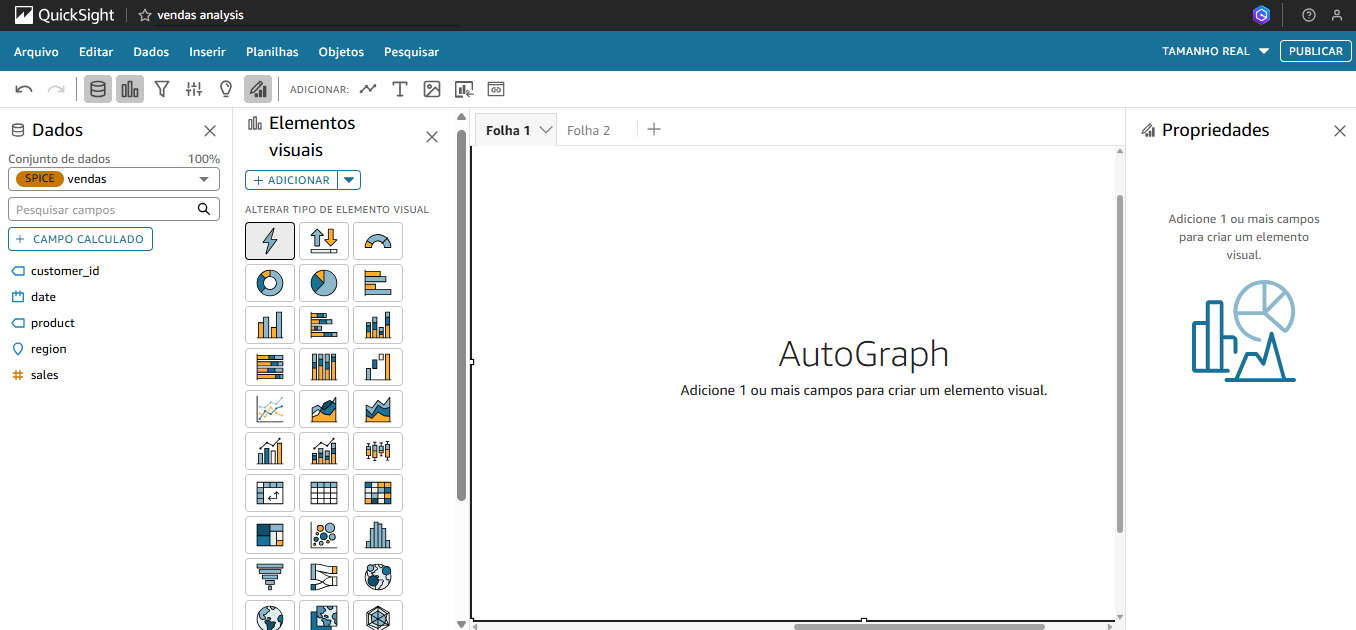Click the + CAMPO CALCULADO button
The image size is (1356, 630).
(81, 240)
